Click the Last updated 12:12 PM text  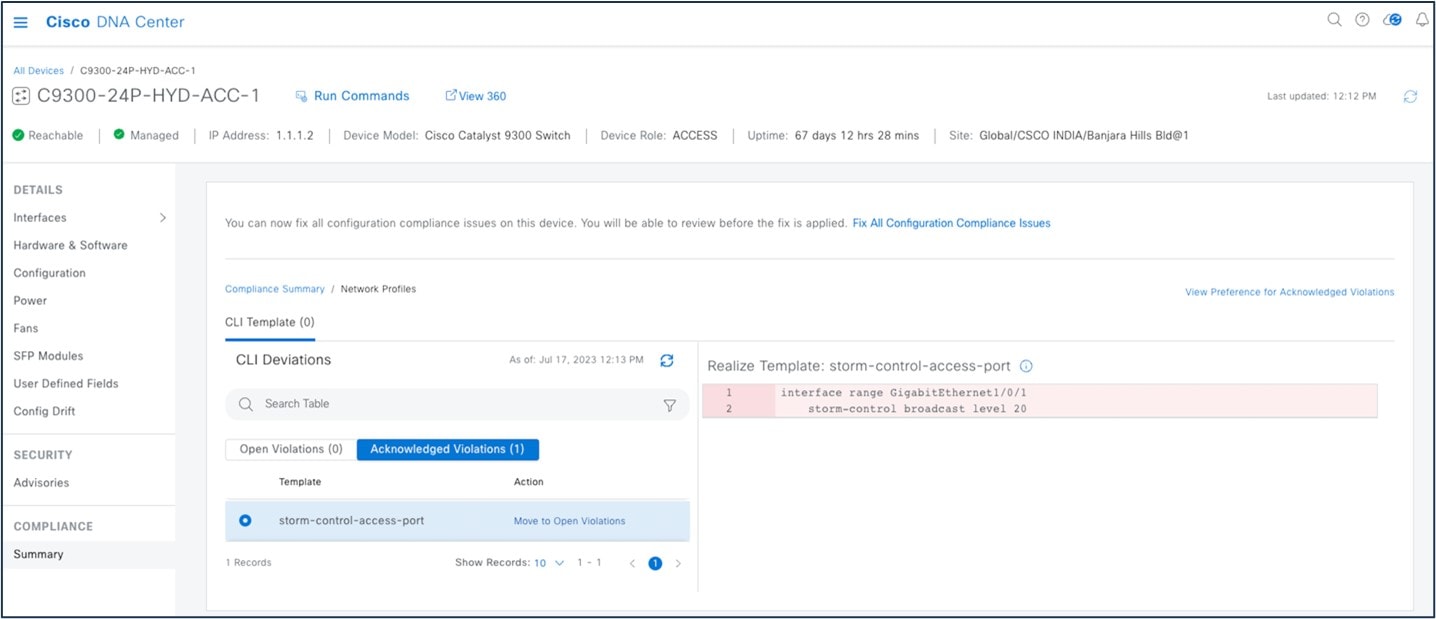(x=1321, y=96)
